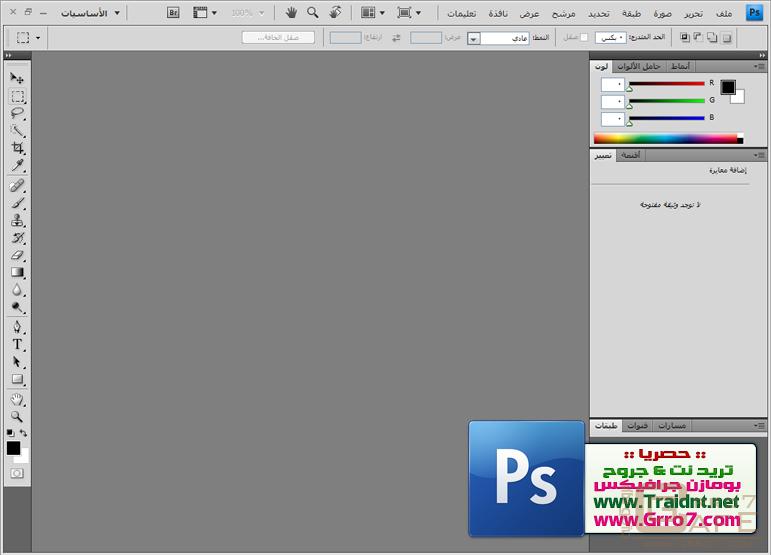Screen dimensions: 771x555
Task: Open the الأساسيات workspace dropdown
Action: tap(90, 13)
